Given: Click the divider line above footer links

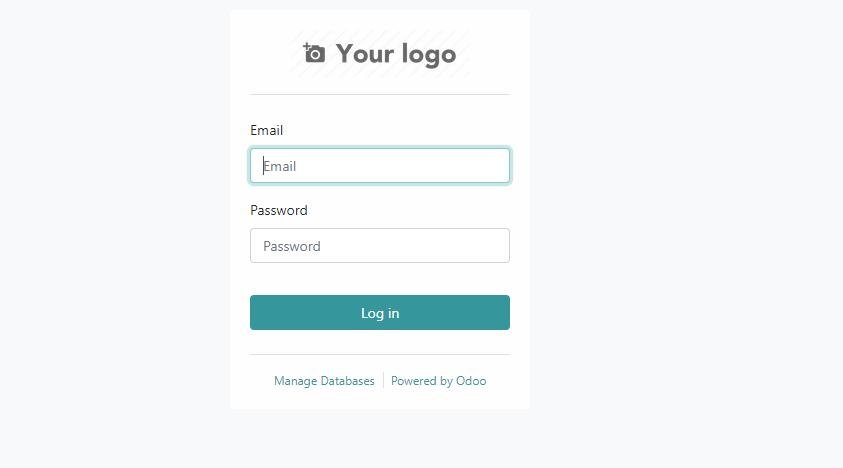Looking at the screenshot, I should point(380,355).
